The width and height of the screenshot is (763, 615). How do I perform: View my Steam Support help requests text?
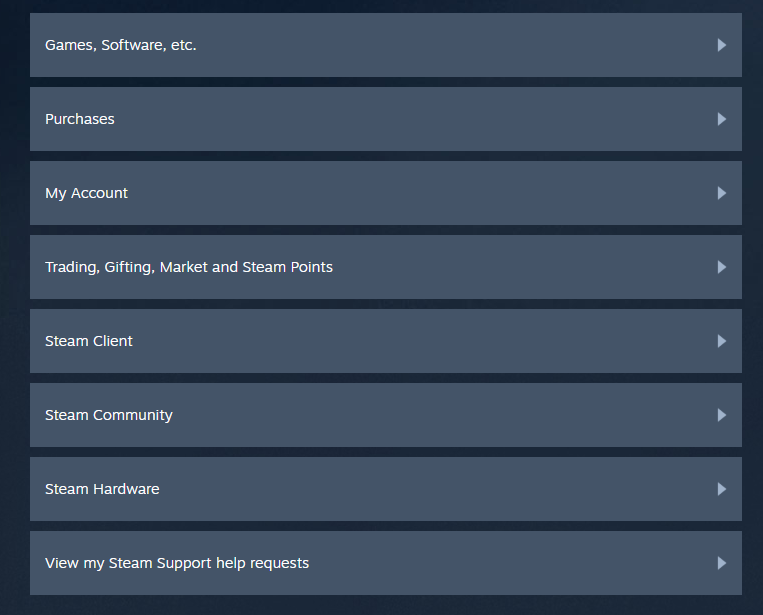177,563
